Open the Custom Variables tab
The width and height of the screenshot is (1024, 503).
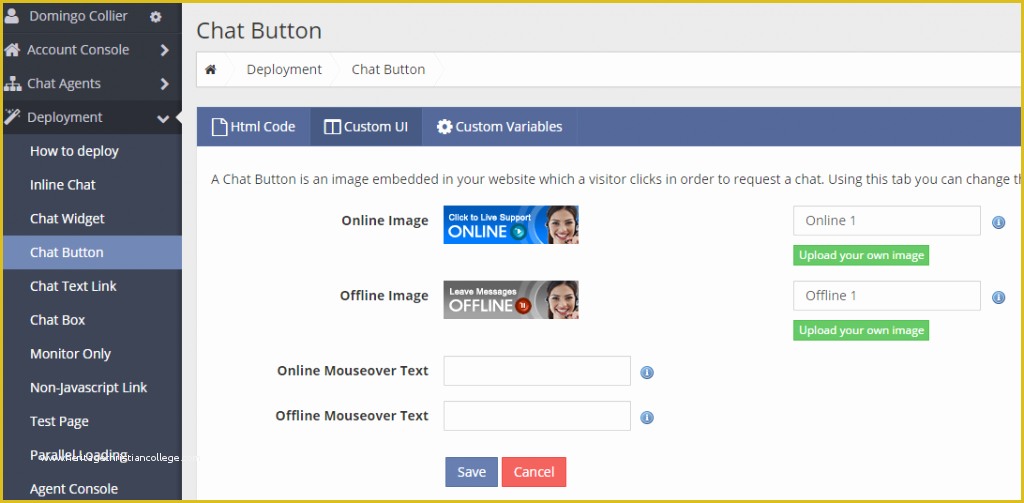[500, 127]
